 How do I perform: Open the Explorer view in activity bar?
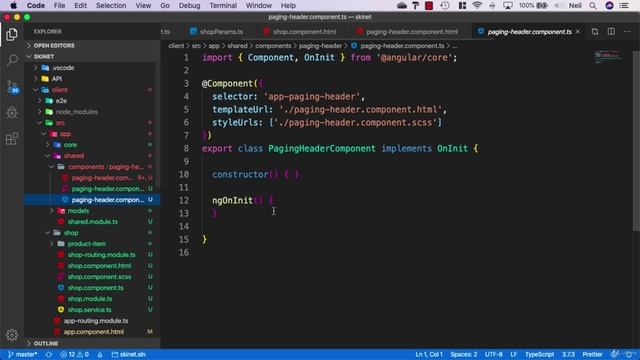point(11,34)
